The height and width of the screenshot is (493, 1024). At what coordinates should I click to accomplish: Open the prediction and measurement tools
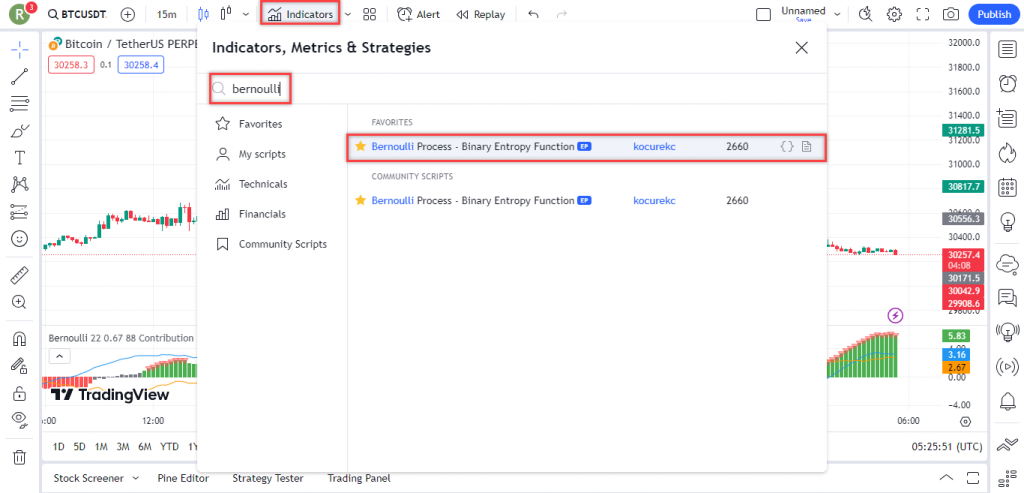point(20,212)
